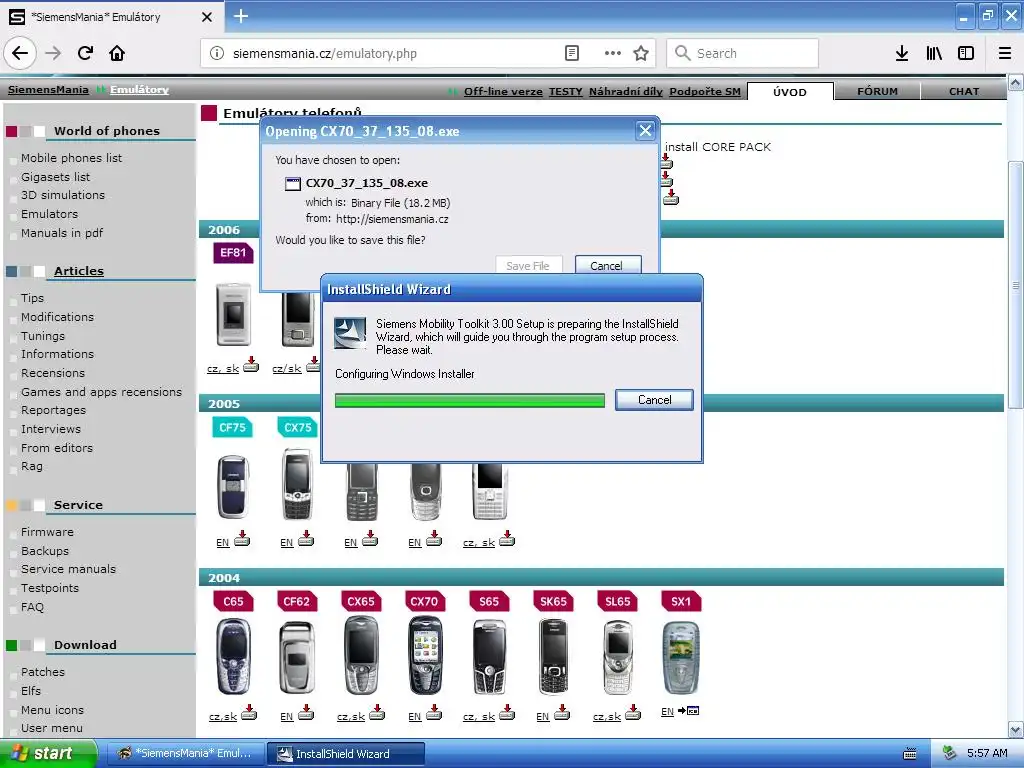
Task: Click the system tray clock 5:57 AM
Action: (x=987, y=753)
